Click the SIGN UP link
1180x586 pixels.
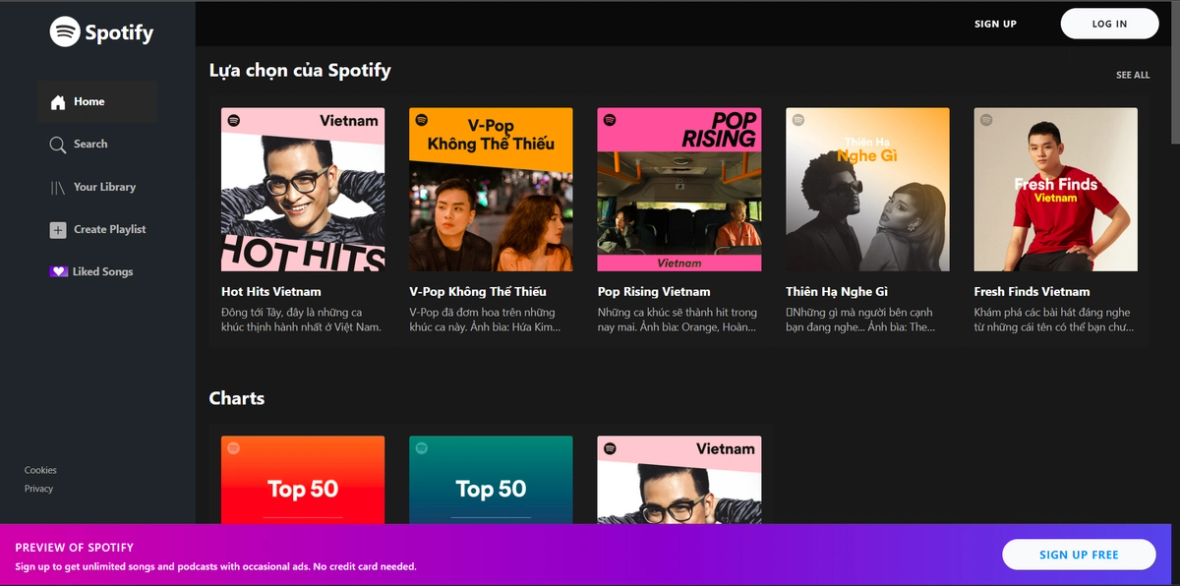click(x=995, y=24)
